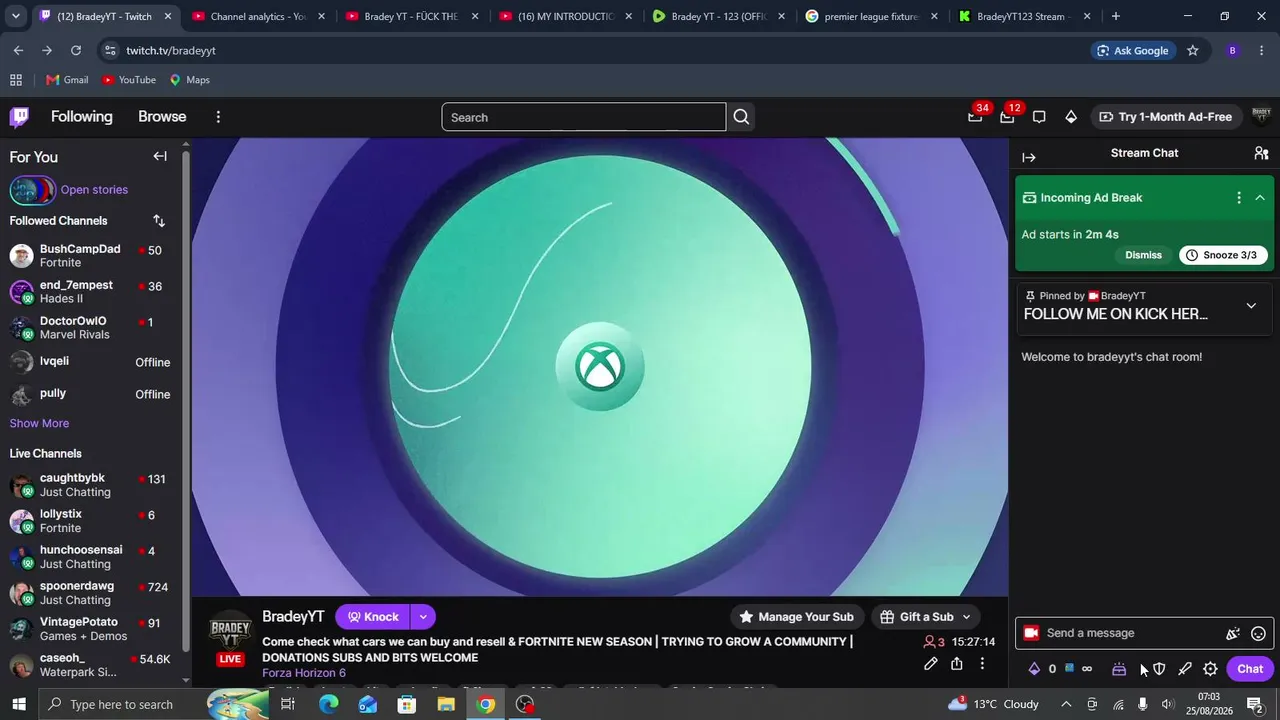
Task: Go to Twitch home via the logo
Action: tap(19, 117)
